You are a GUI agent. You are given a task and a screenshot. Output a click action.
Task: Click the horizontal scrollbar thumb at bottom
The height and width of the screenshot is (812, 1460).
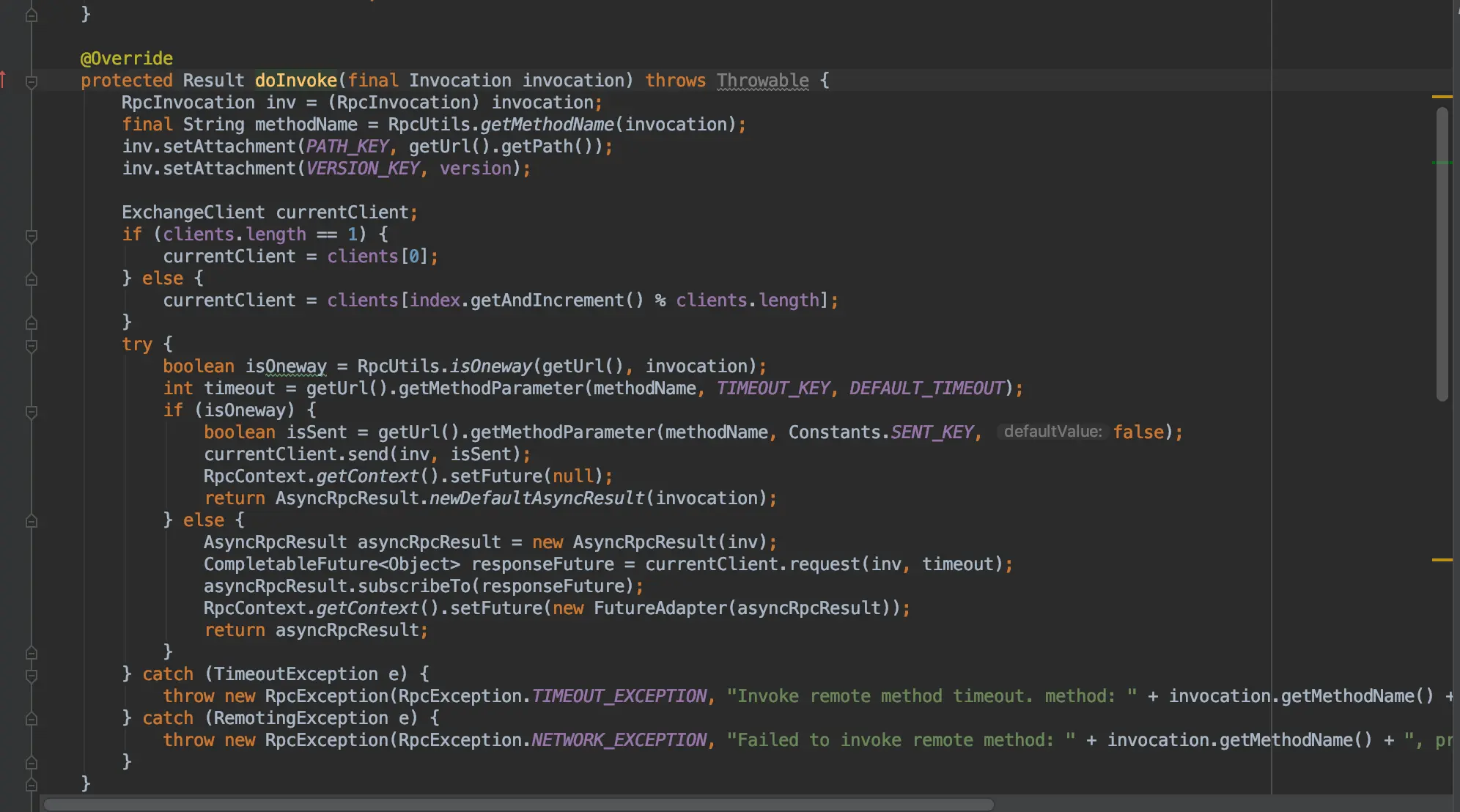click(517, 804)
